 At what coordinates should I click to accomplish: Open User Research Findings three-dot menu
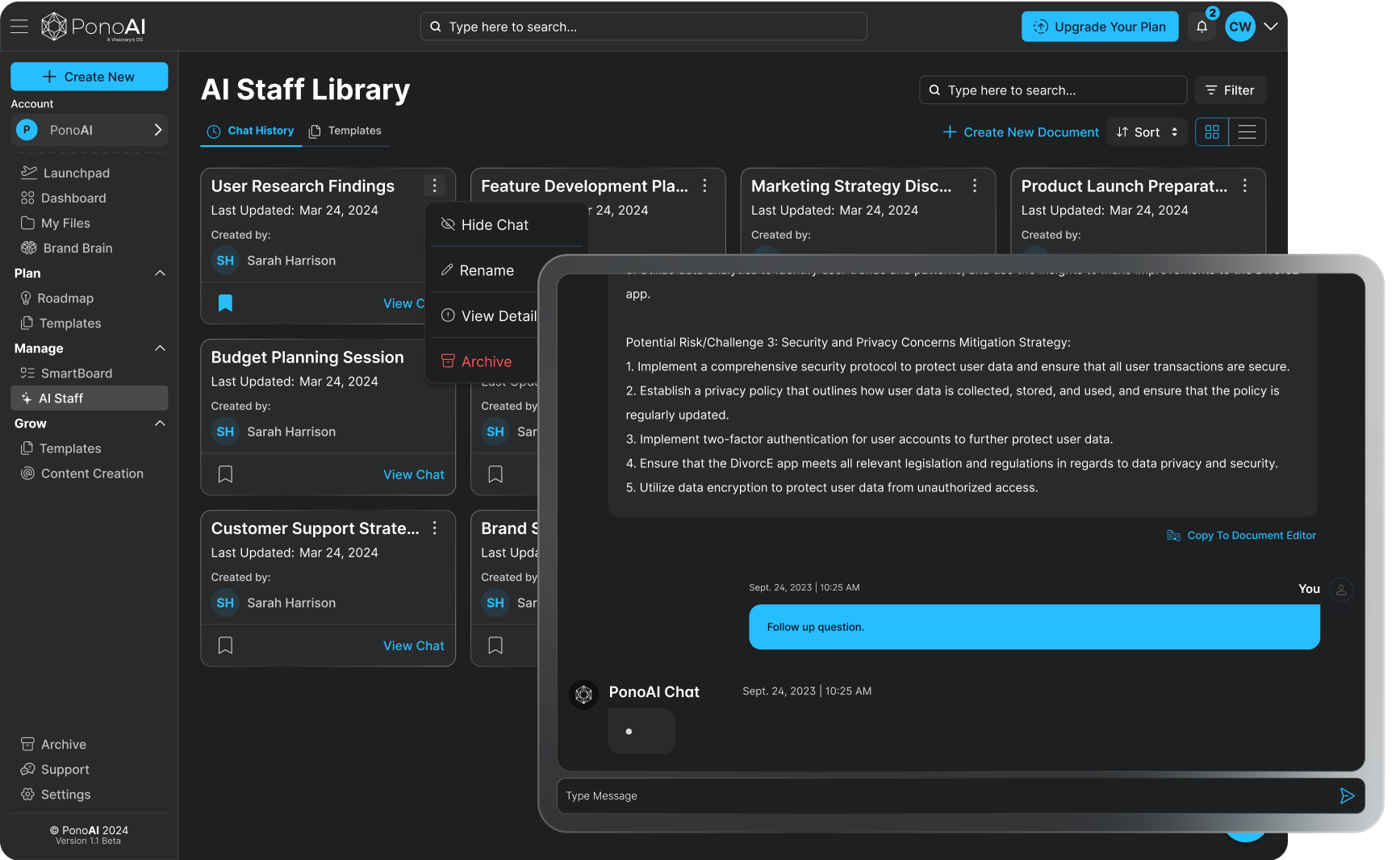434,186
